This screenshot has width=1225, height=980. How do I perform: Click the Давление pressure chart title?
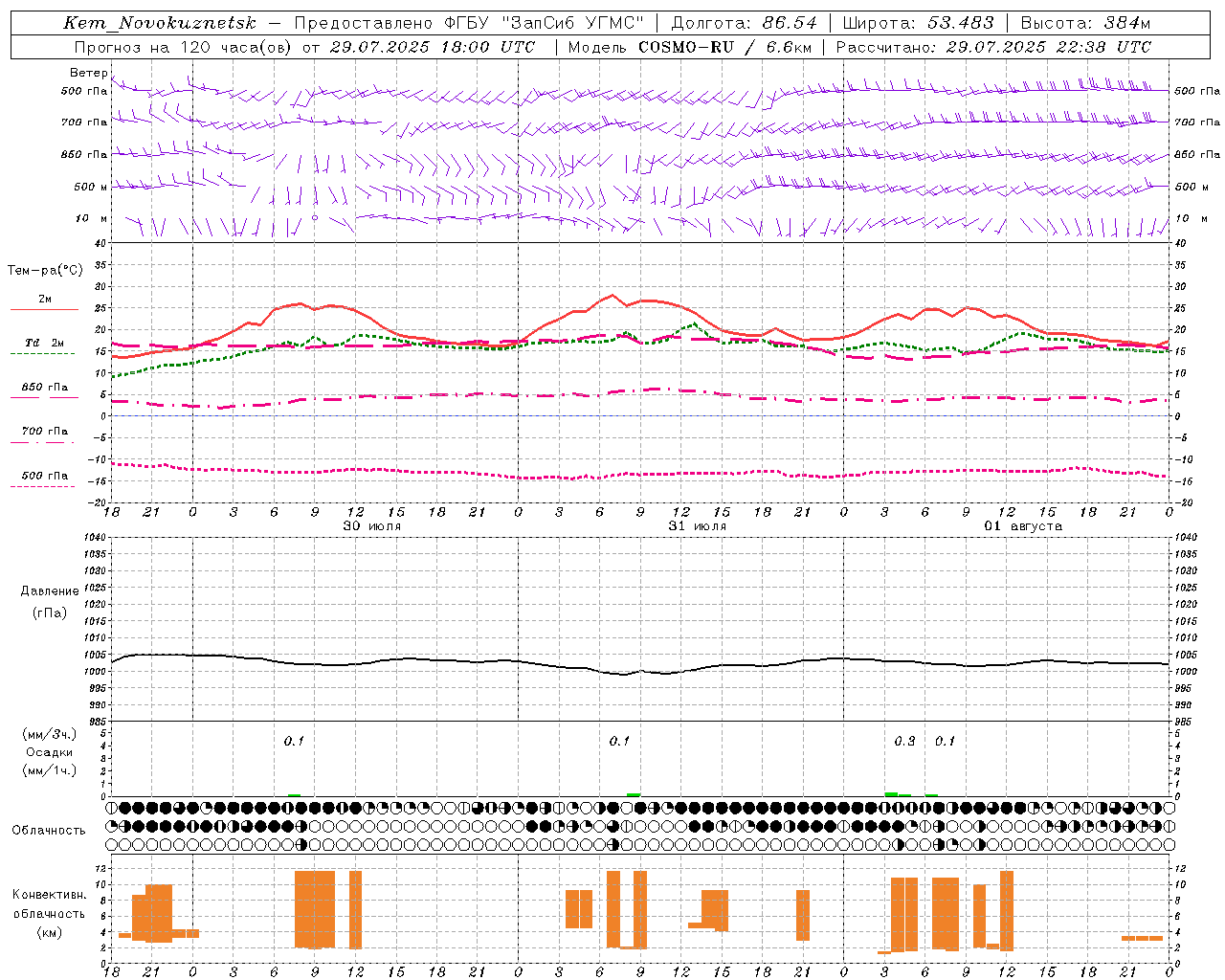[x=50, y=591]
